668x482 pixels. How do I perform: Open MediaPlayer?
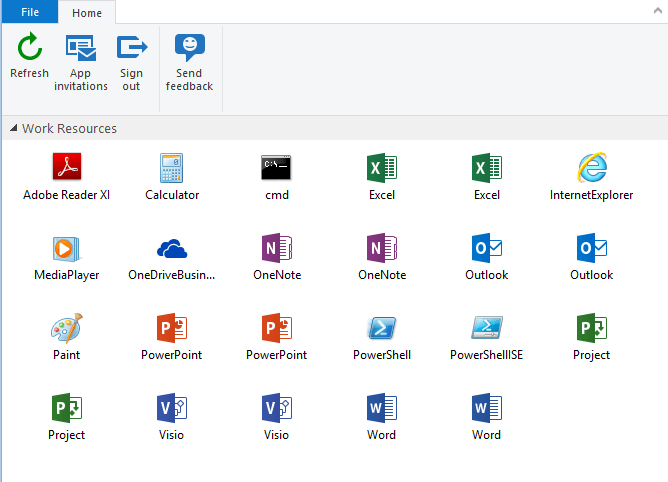(x=66, y=257)
